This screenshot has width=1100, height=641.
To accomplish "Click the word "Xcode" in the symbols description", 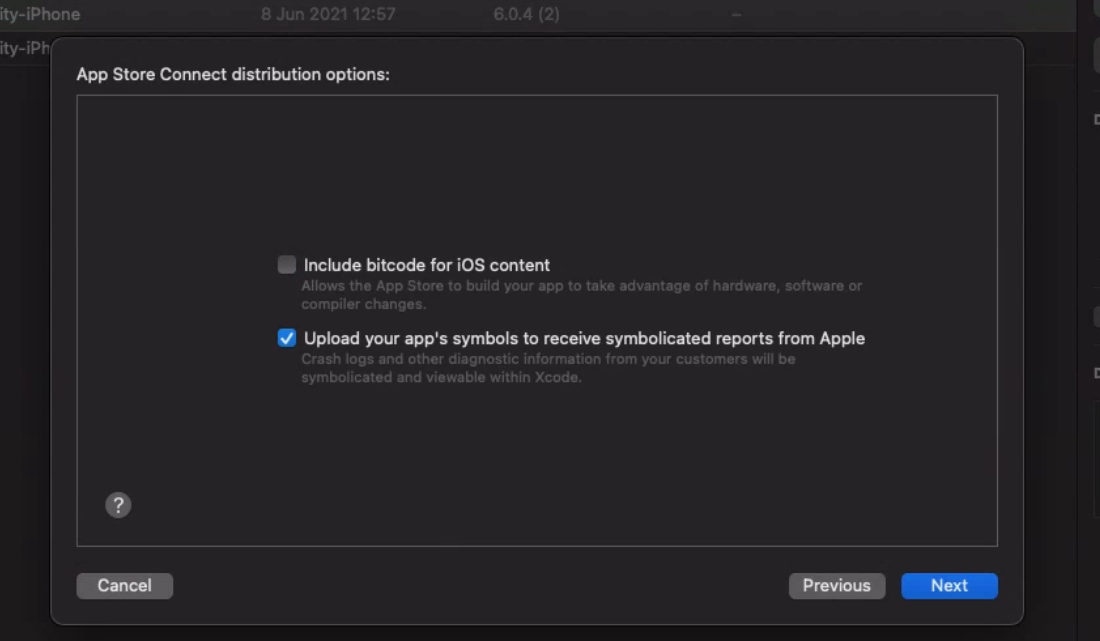I will coord(558,378).
